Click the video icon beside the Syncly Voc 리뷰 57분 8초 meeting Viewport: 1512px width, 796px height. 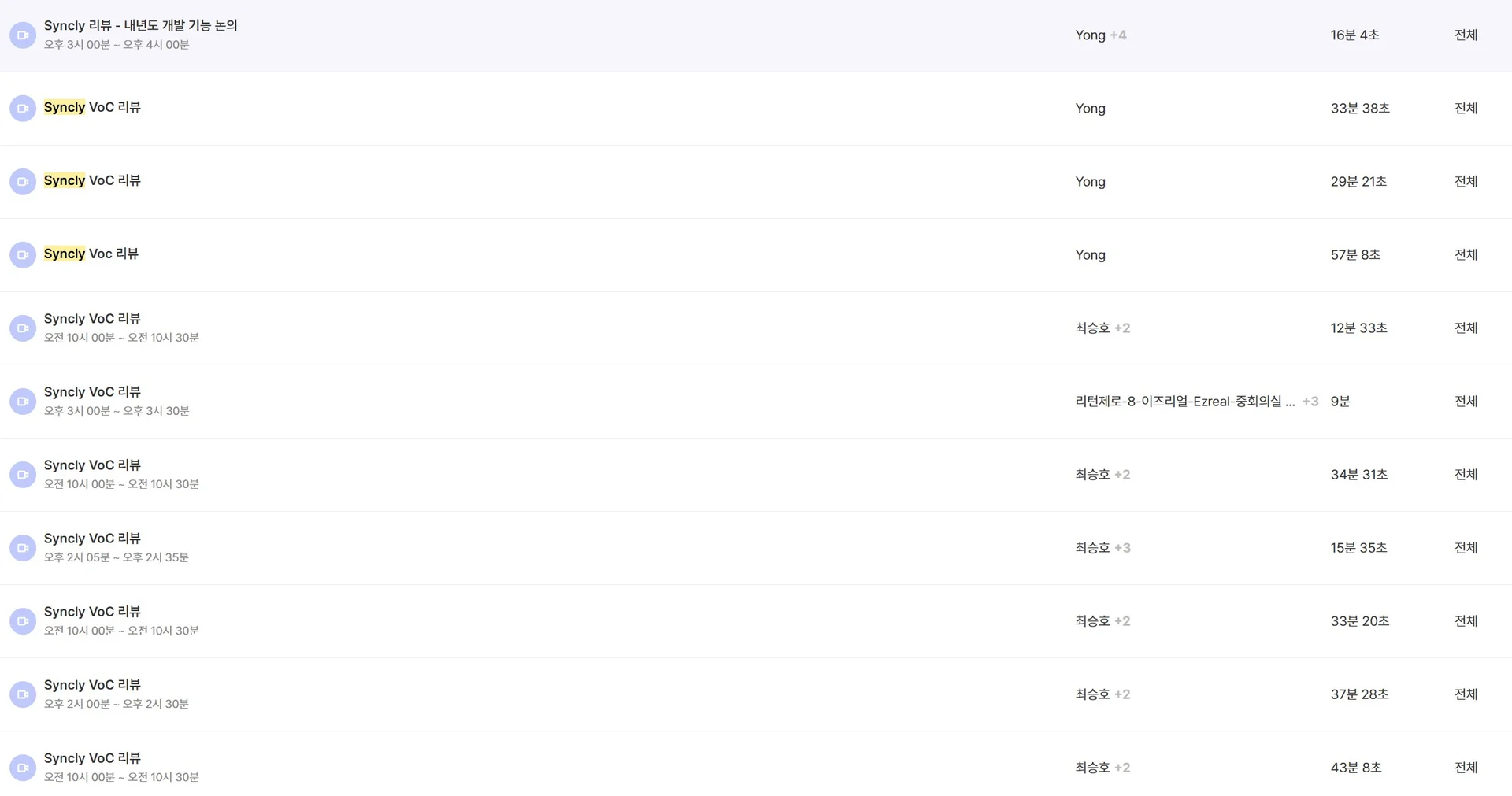click(23, 255)
